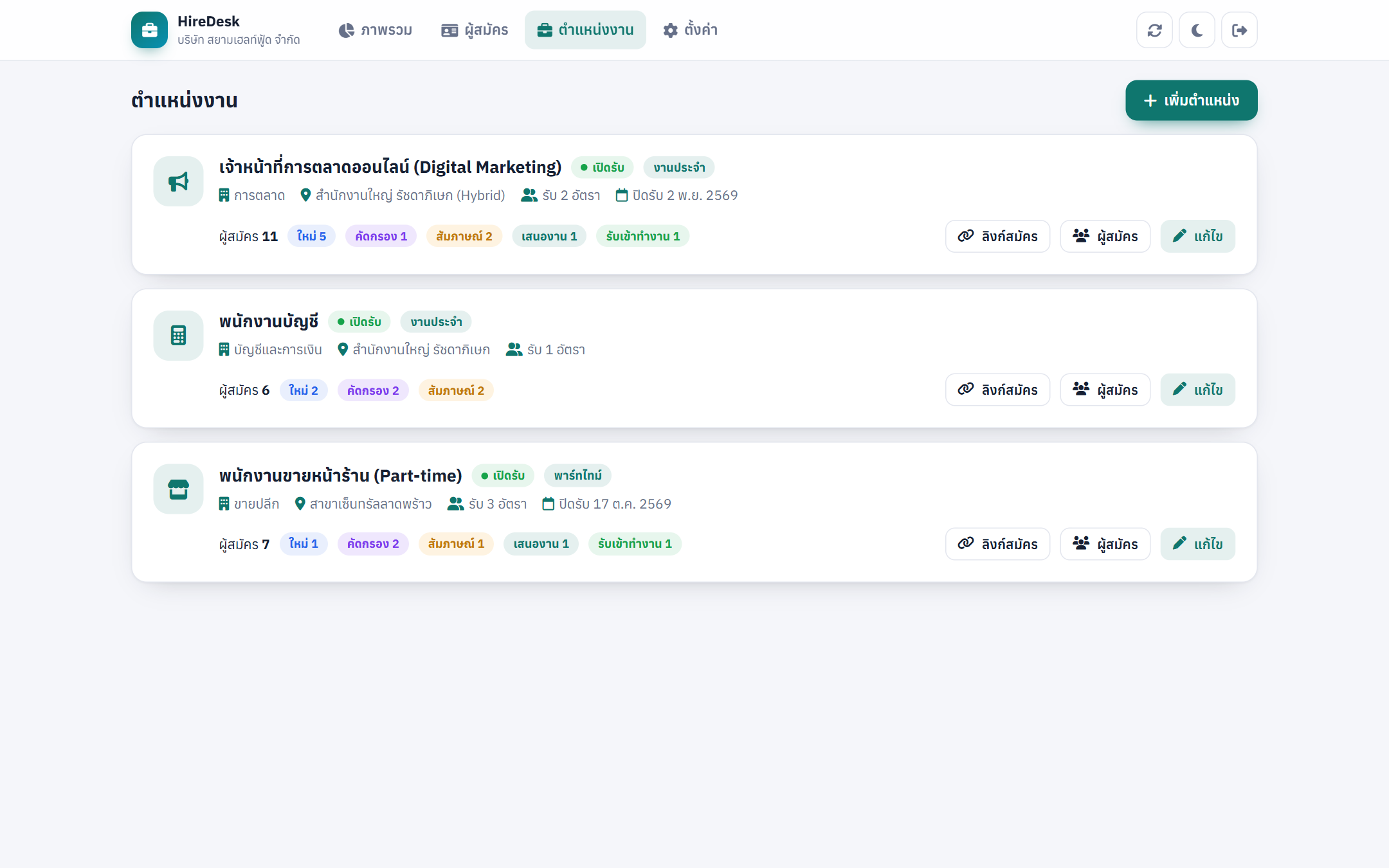Click the ใหม่ 2 badge on พนักงานบัญชี
The width and height of the screenshot is (1389, 868).
click(304, 390)
